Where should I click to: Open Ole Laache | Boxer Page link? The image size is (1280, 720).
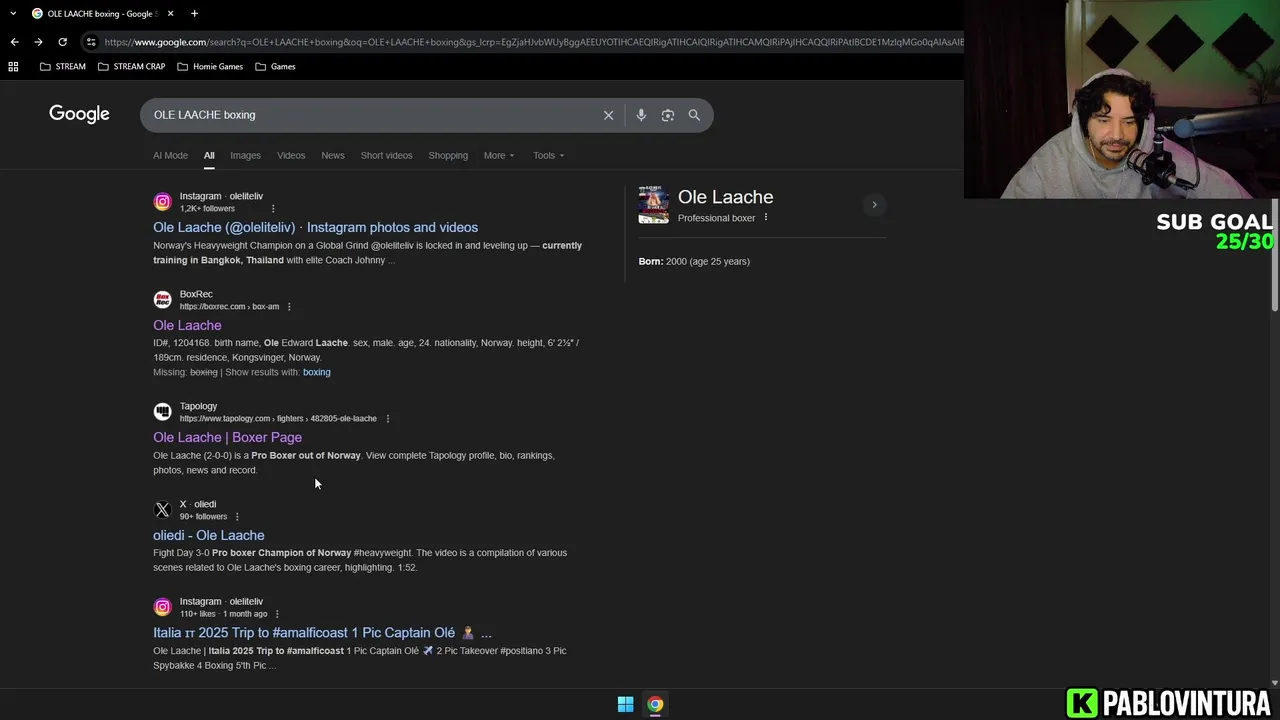[x=227, y=437]
